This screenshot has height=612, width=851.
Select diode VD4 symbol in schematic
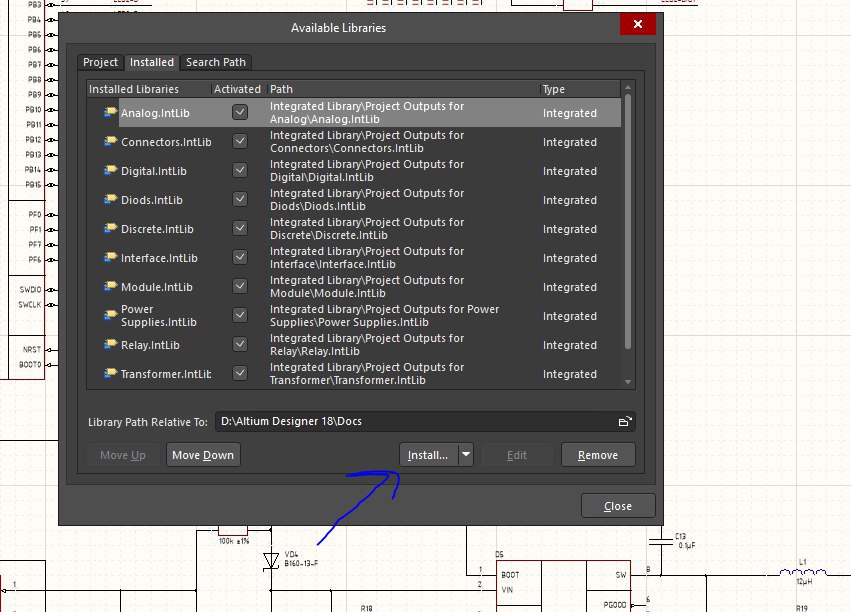point(271,560)
